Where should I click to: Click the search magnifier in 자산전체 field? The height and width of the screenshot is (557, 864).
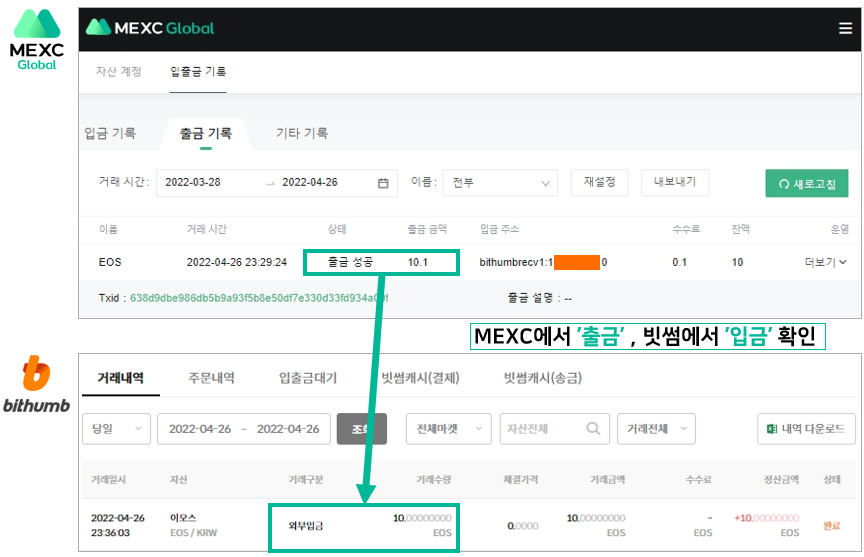pos(593,429)
